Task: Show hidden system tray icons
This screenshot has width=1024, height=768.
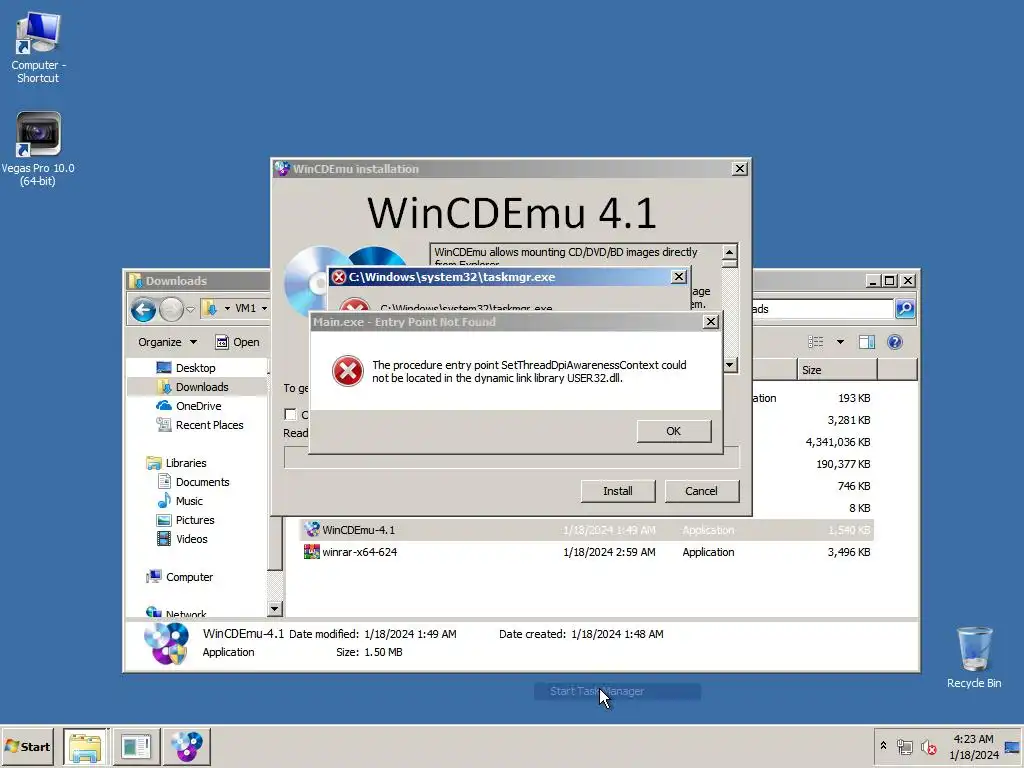Action: [884, 746]
